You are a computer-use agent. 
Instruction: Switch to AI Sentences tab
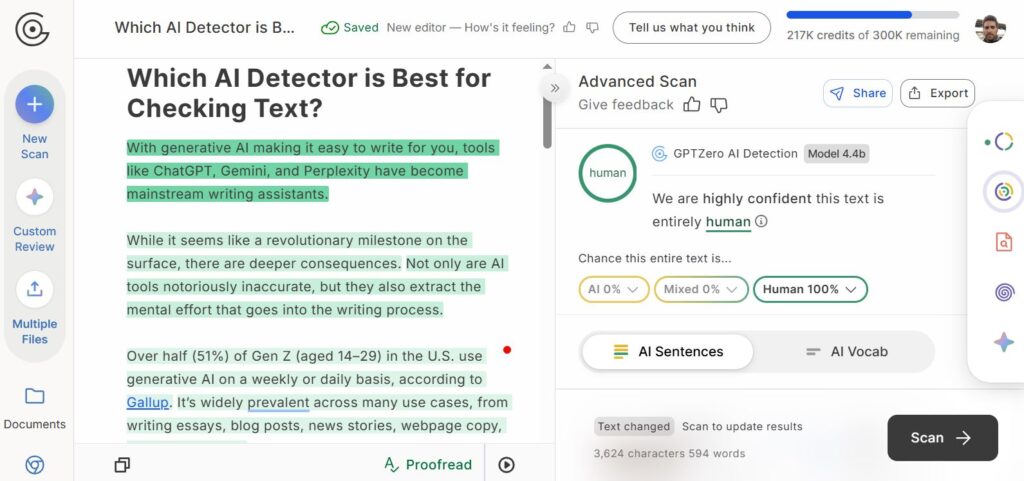pos(667,352)
